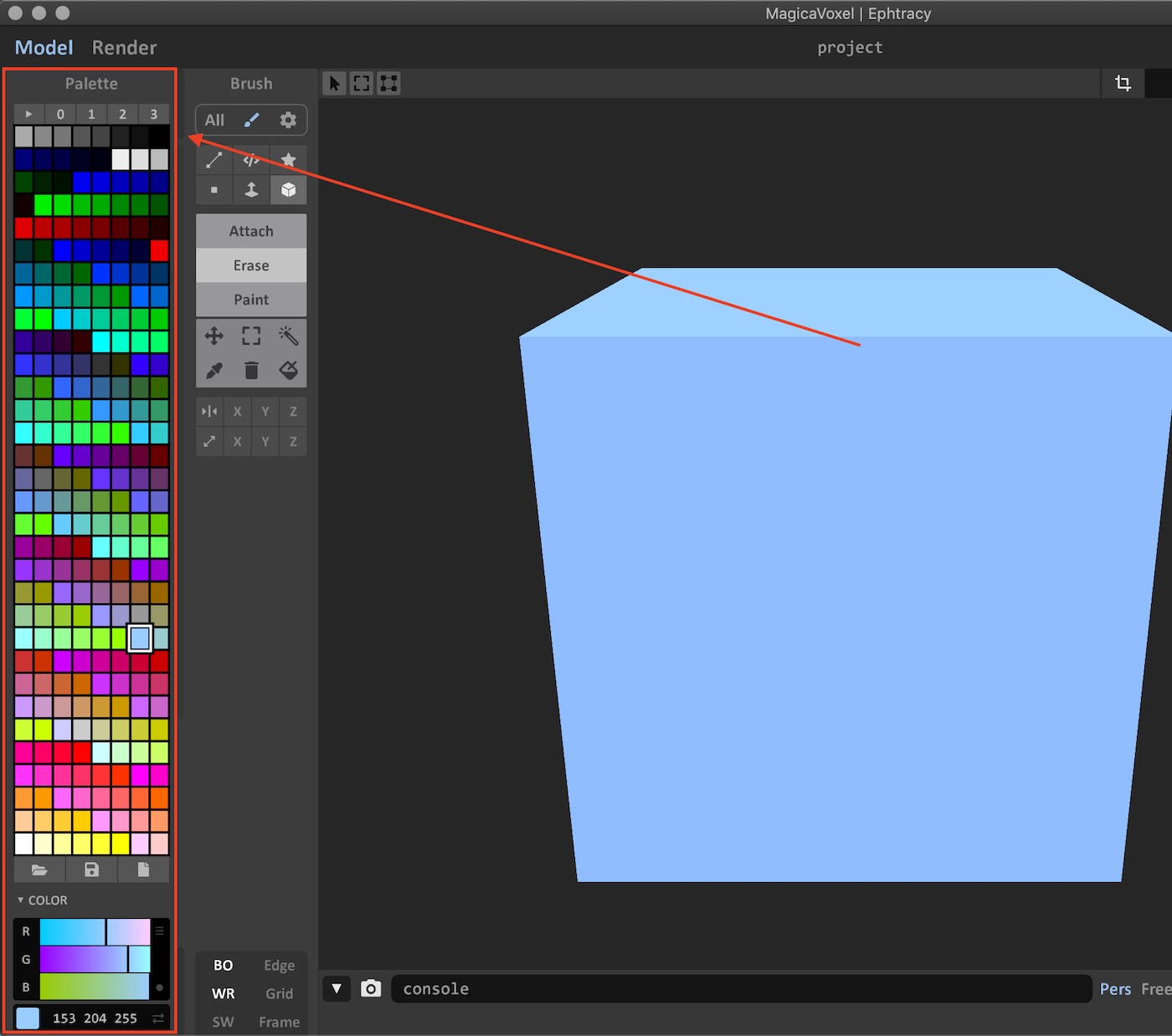Open brush settings gear icon
The image size is (1172, 1036).
(x=288, y=120)
